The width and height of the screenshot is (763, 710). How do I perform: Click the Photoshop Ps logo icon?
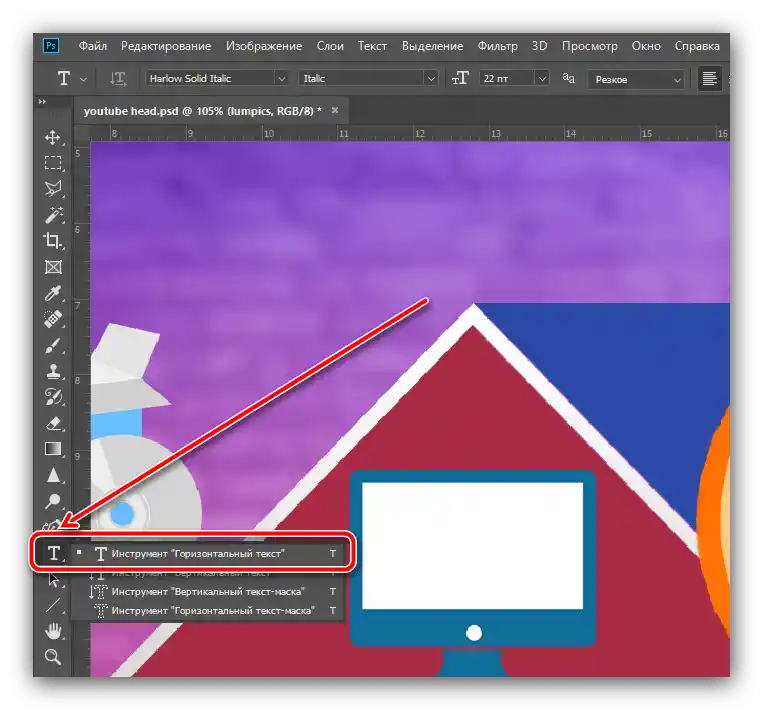pos(51,46)
